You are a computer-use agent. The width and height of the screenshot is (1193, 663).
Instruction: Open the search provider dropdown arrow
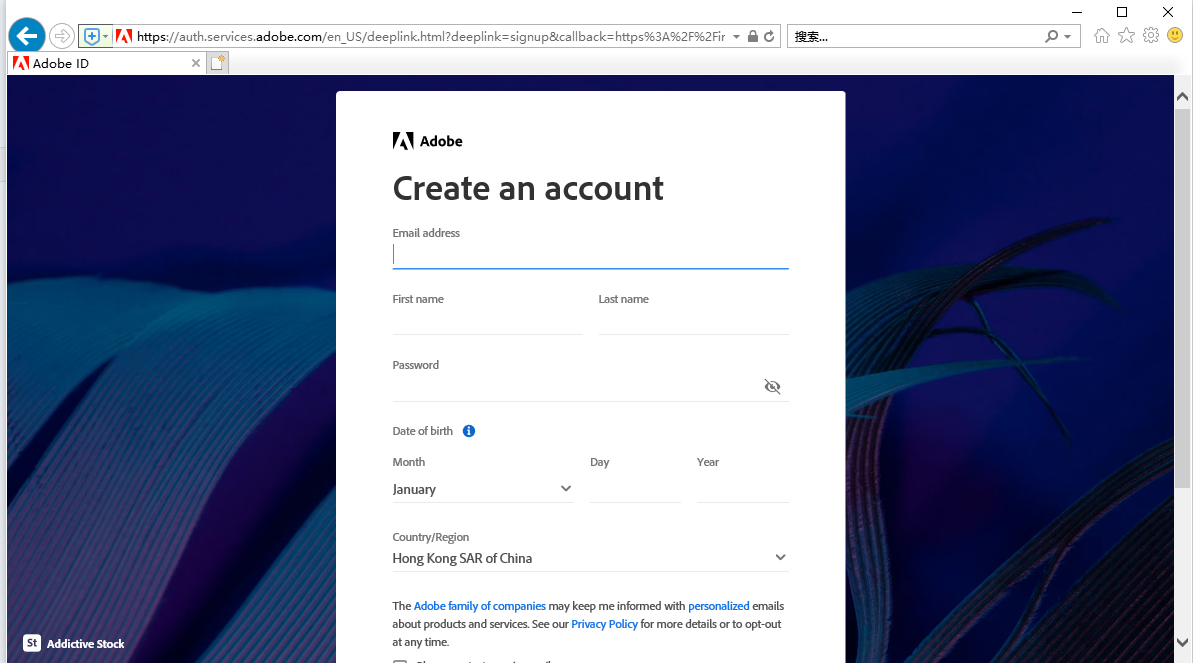click(x=1067, y=37)
